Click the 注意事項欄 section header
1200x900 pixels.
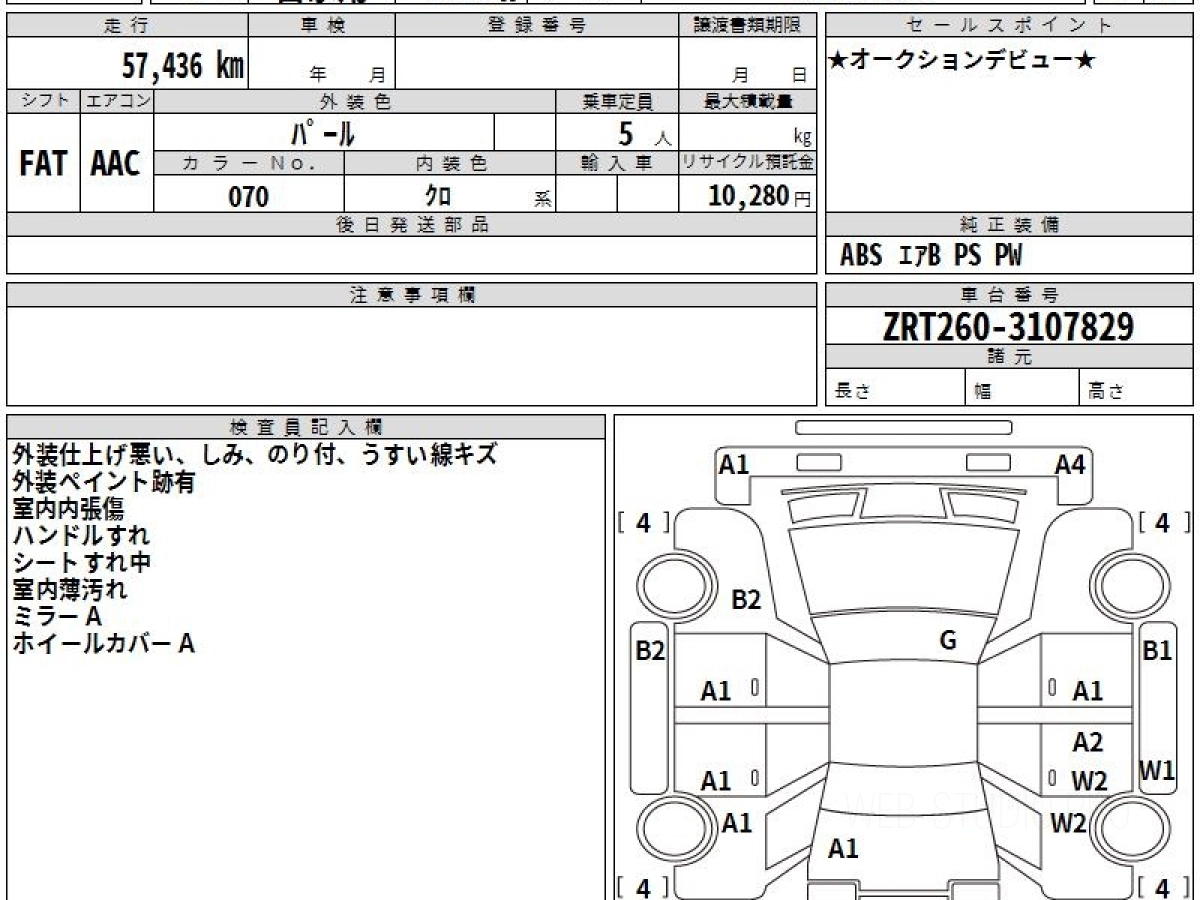coord(412,295)
